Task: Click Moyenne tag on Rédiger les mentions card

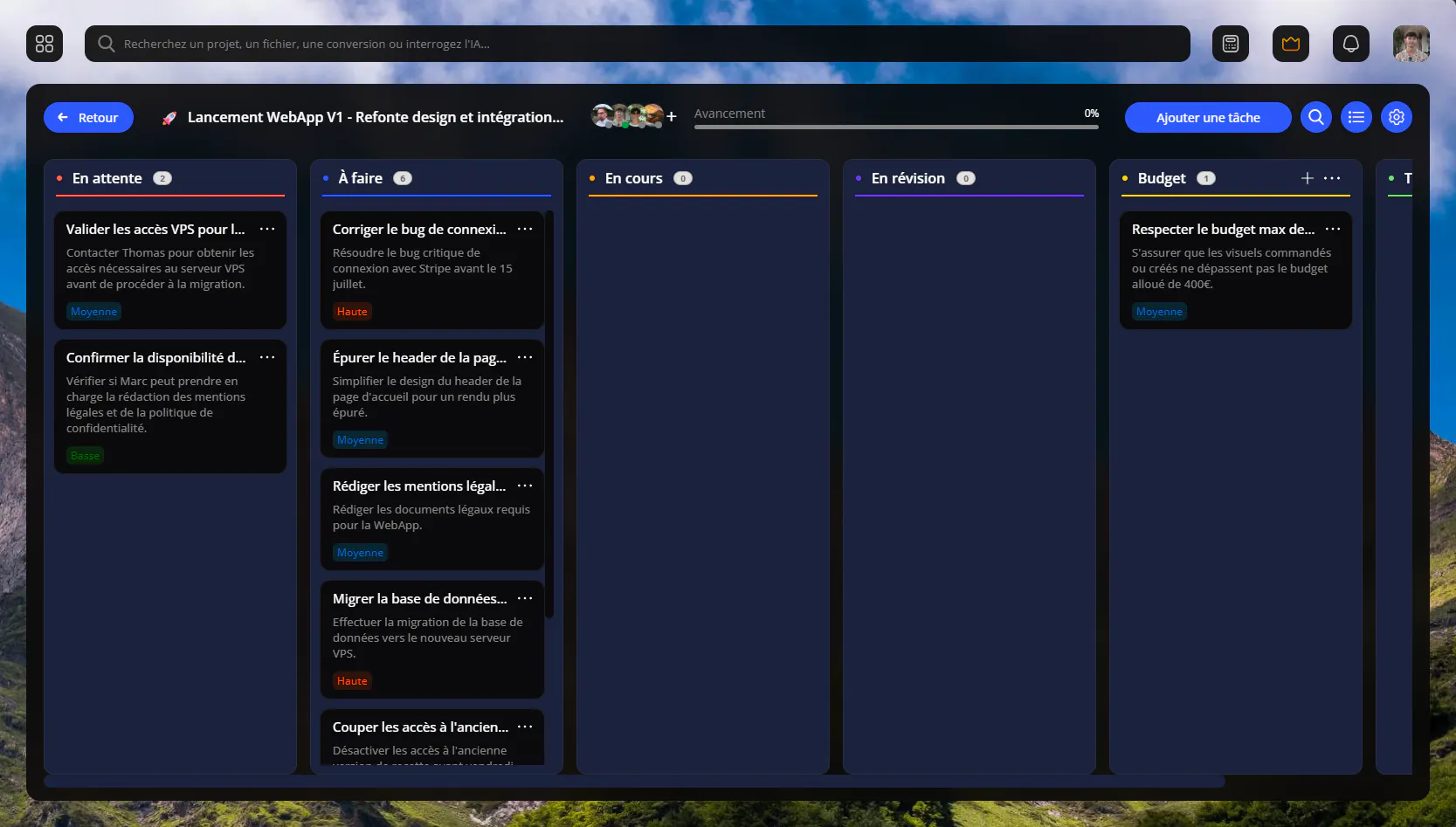Action: pos(360,553)
